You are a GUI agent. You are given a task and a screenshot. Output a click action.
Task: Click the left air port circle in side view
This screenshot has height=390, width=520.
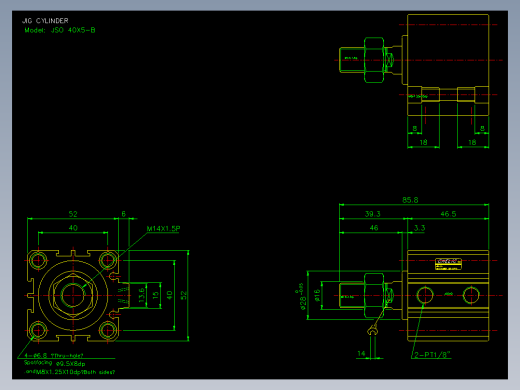click(425, 295)
